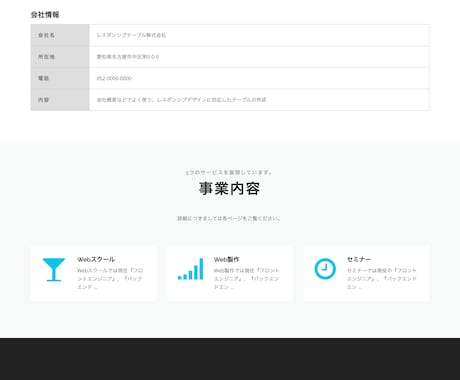Select the company name レスポンシブテーブル株式会社
Screen dimensions: 460x380
tap(131, 35)
